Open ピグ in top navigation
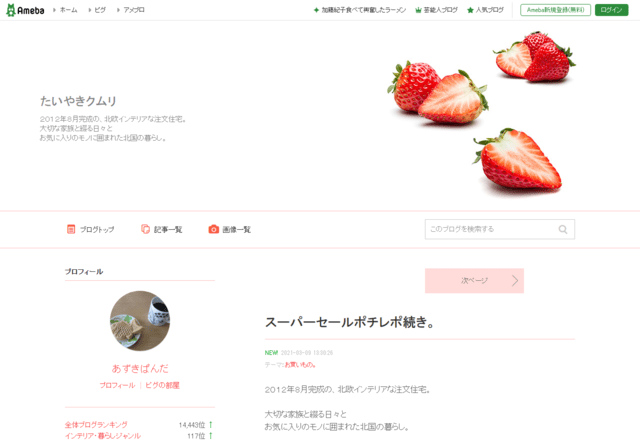Screen dimensions: 640x441 coord(100,10)
